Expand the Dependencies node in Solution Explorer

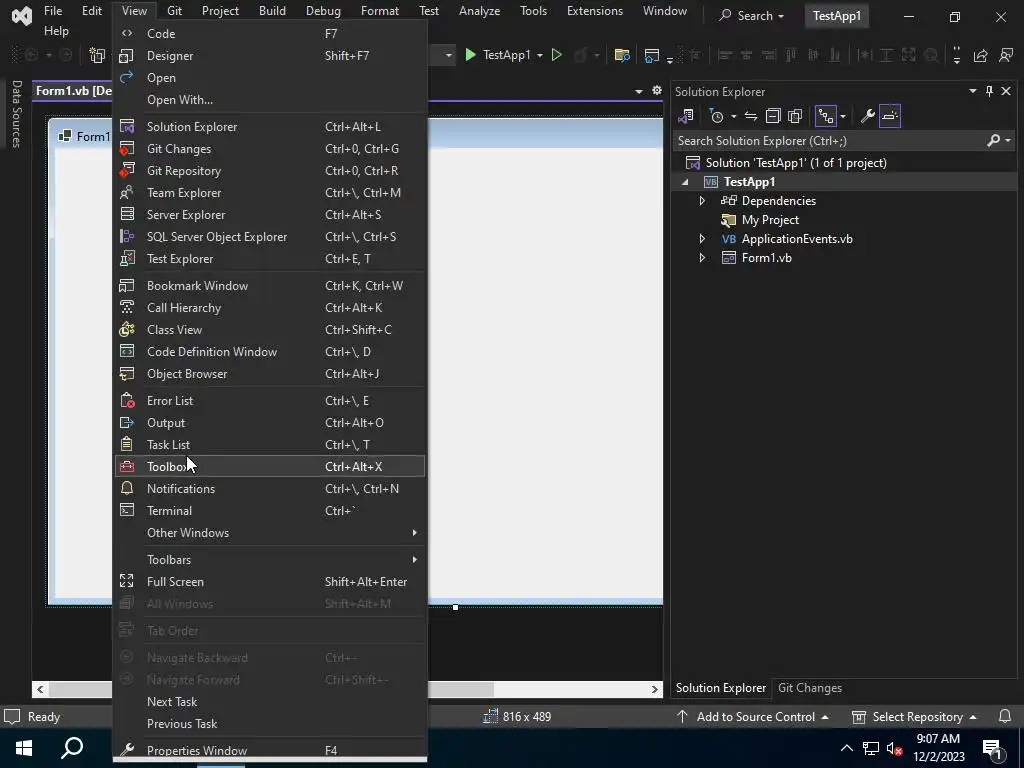coord(702,200)
